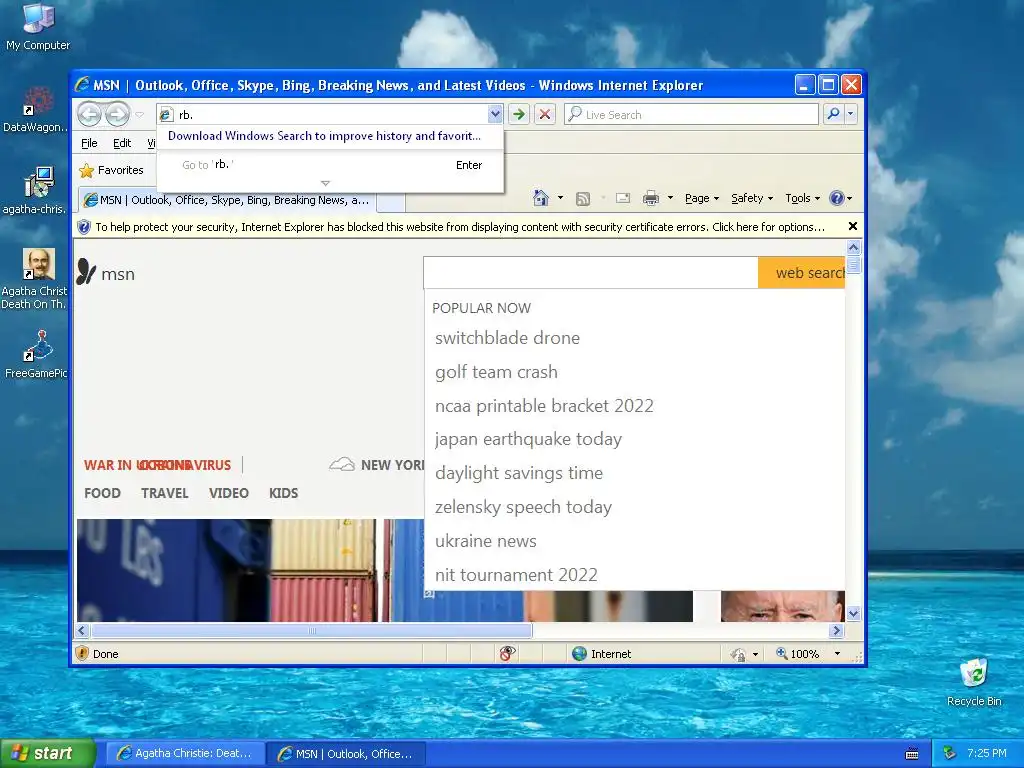Open the Start menu
This screenshot has height=768, width=1024.
[47, 754]
